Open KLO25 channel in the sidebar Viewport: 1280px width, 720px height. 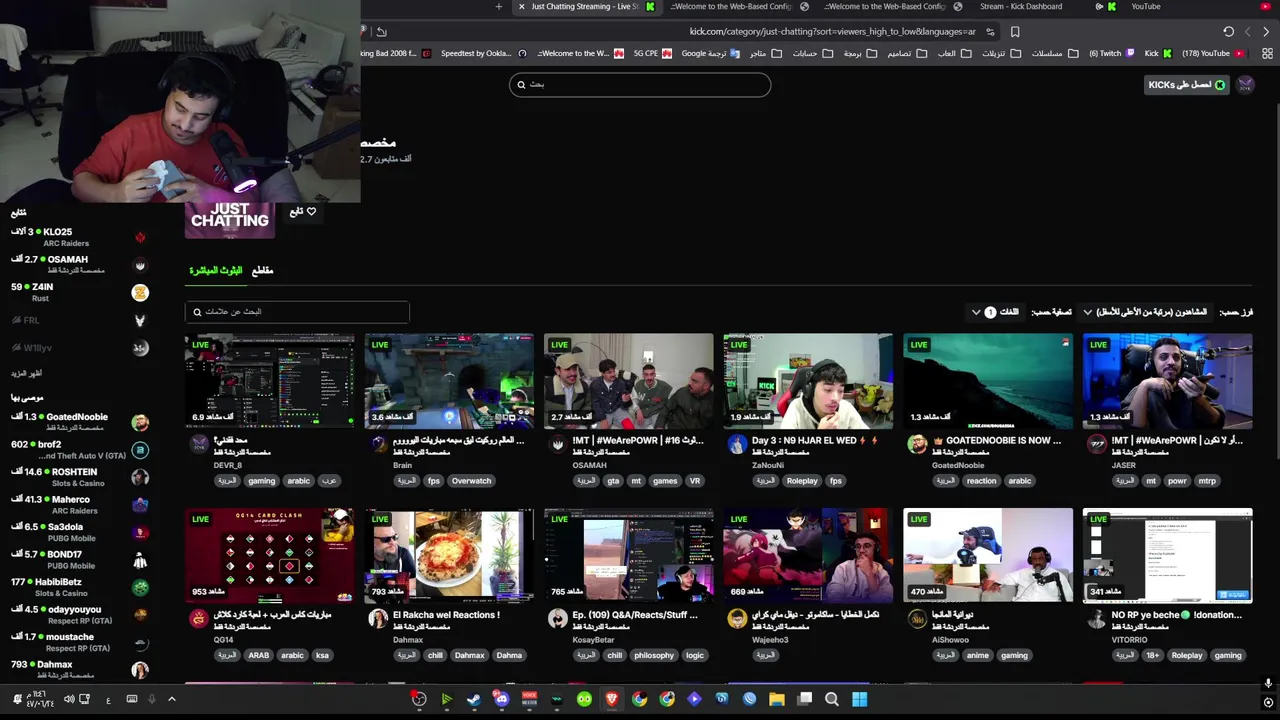(x=78, y=237)
